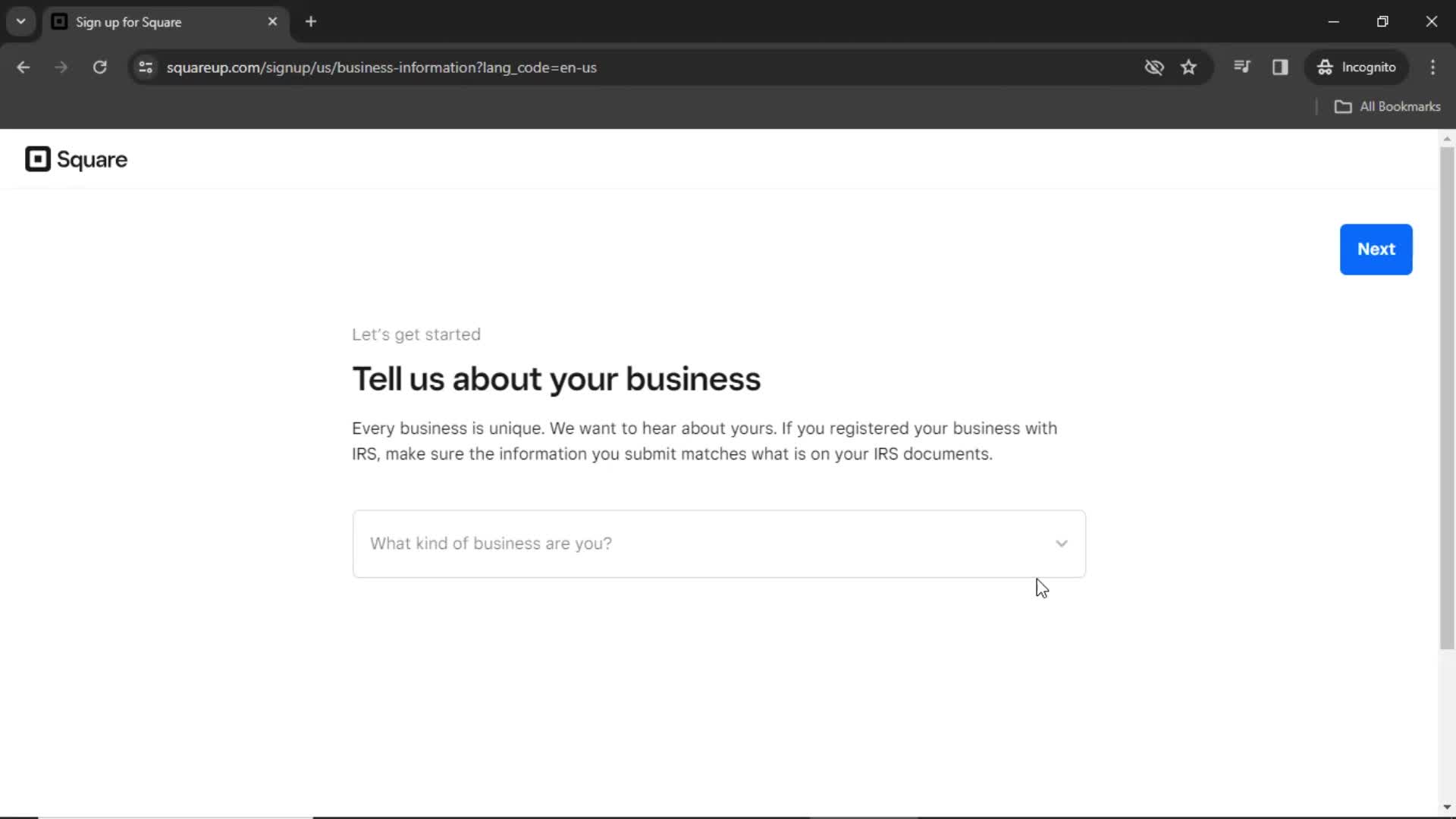Click the Square wordmark text
Image resolution: width=1456 pixels, height=819 pixels.
click(92, 160)
